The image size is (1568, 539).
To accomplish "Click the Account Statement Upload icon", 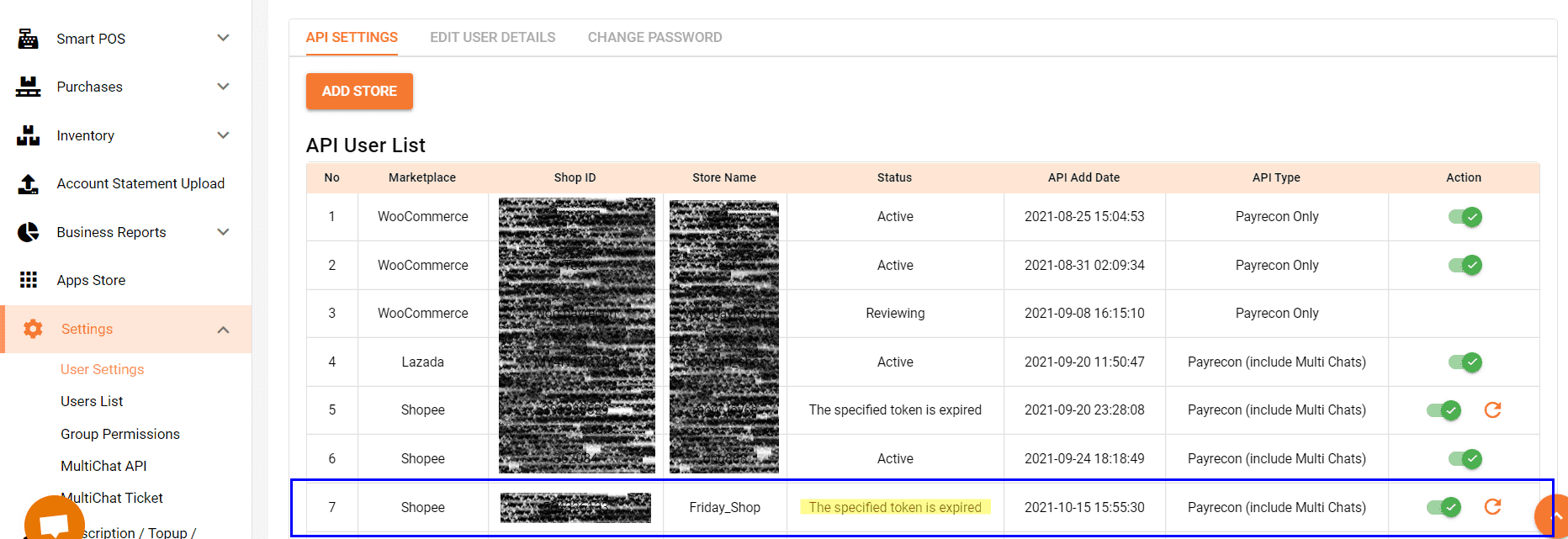I will pos(28,183).
